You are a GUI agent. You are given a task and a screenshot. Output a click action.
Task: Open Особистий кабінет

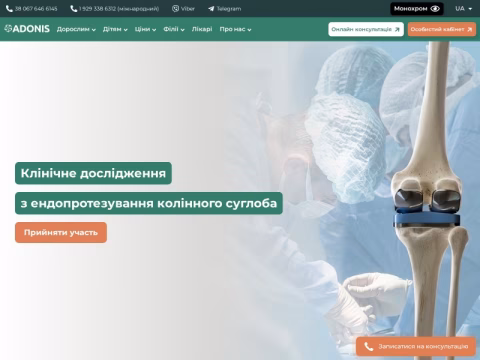click(x=442, y=29)
